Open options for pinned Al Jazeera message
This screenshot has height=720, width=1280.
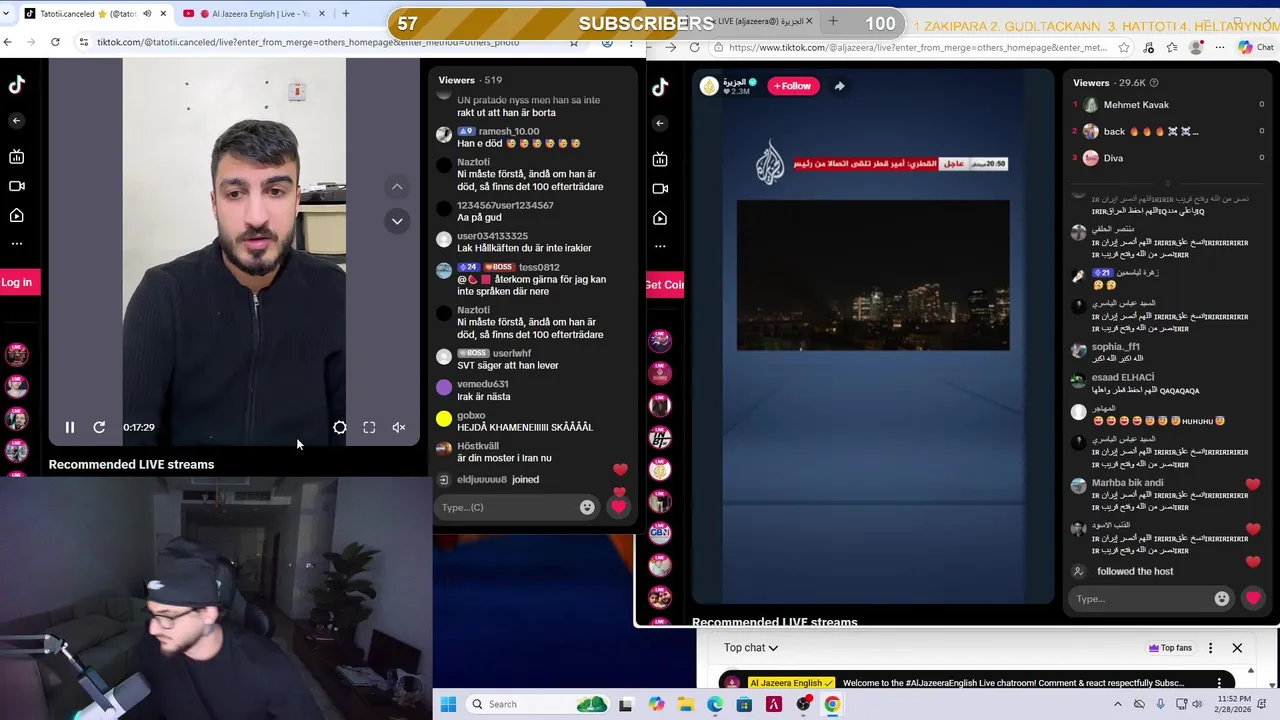pos(1219,683)
